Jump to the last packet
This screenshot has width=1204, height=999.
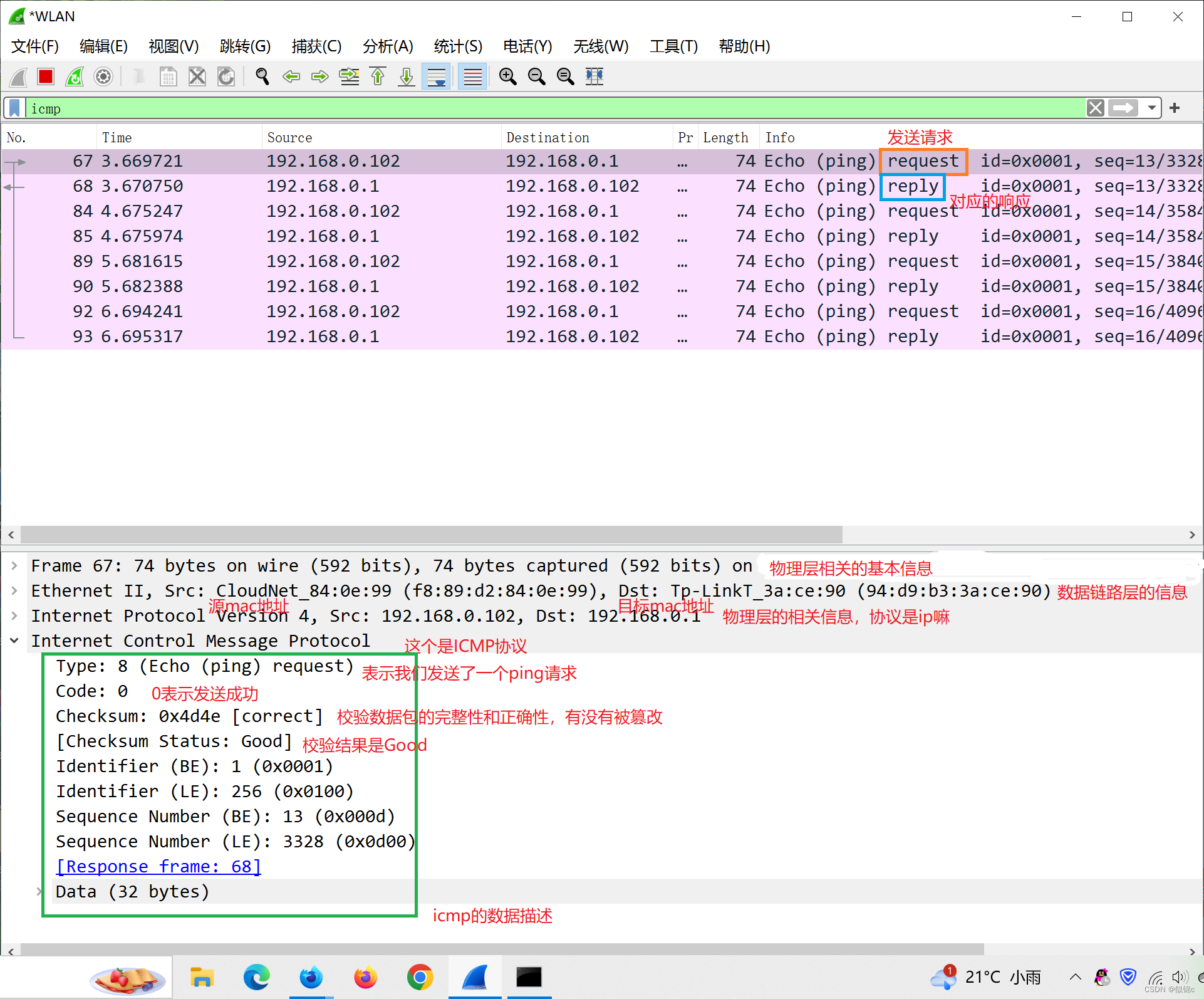(407, 76)
